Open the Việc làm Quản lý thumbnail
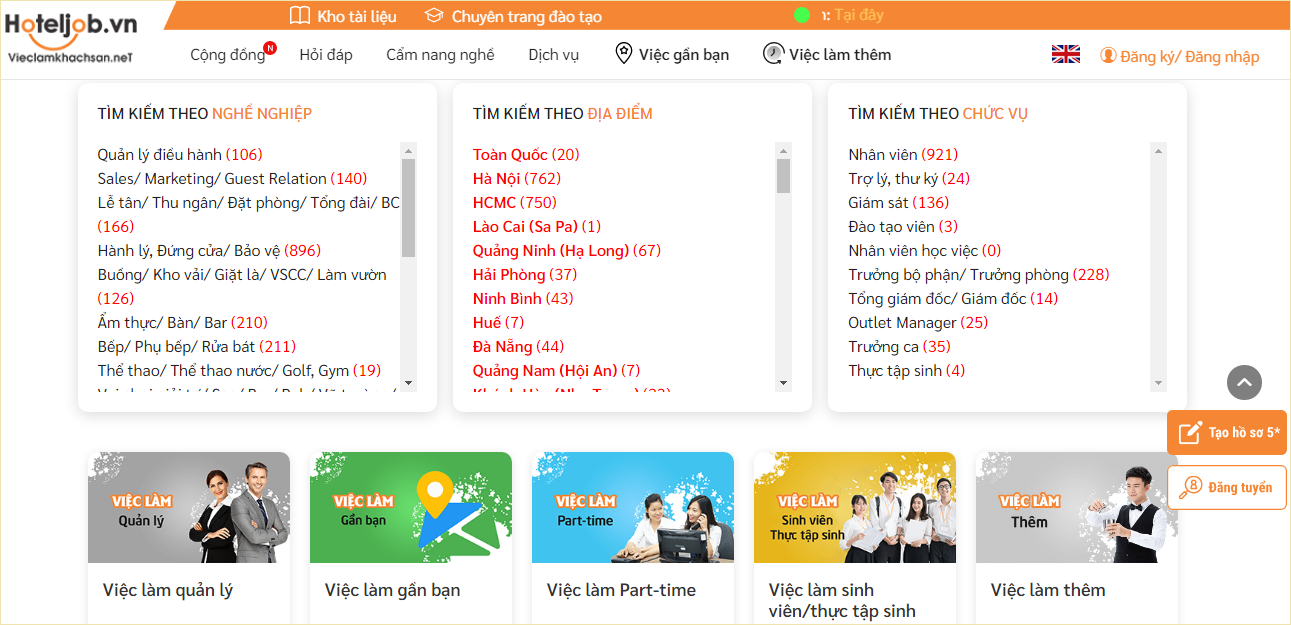The width and height of the screenshot is (1291, 625). point(189,508)
